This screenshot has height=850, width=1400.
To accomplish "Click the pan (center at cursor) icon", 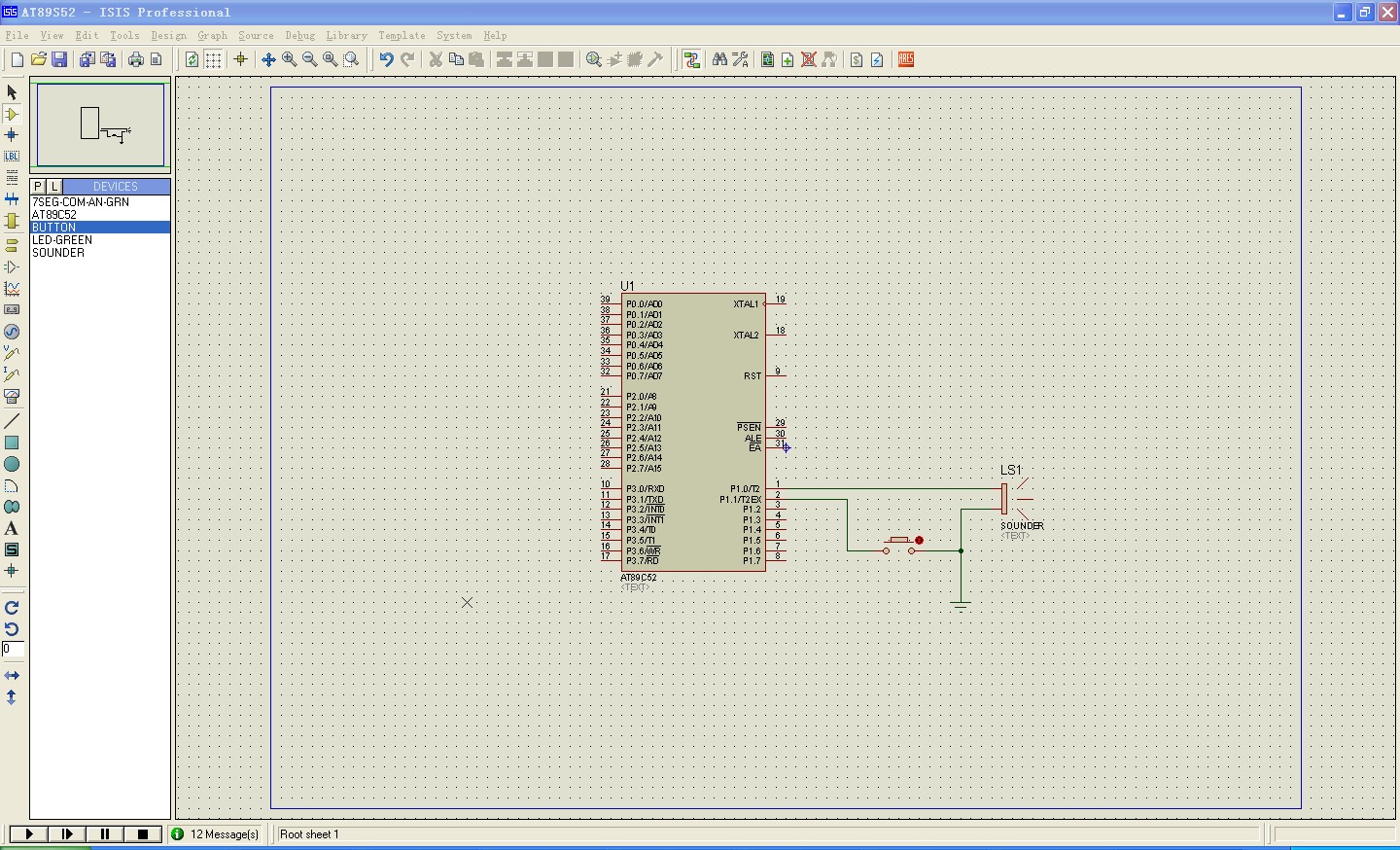I will point(269,59).
